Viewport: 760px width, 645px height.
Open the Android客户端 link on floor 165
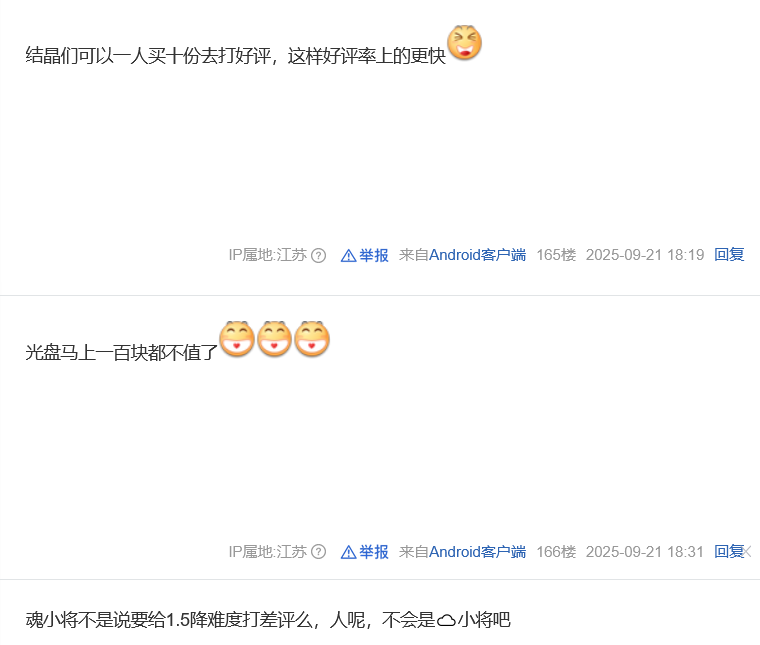(x=477, y=255)
